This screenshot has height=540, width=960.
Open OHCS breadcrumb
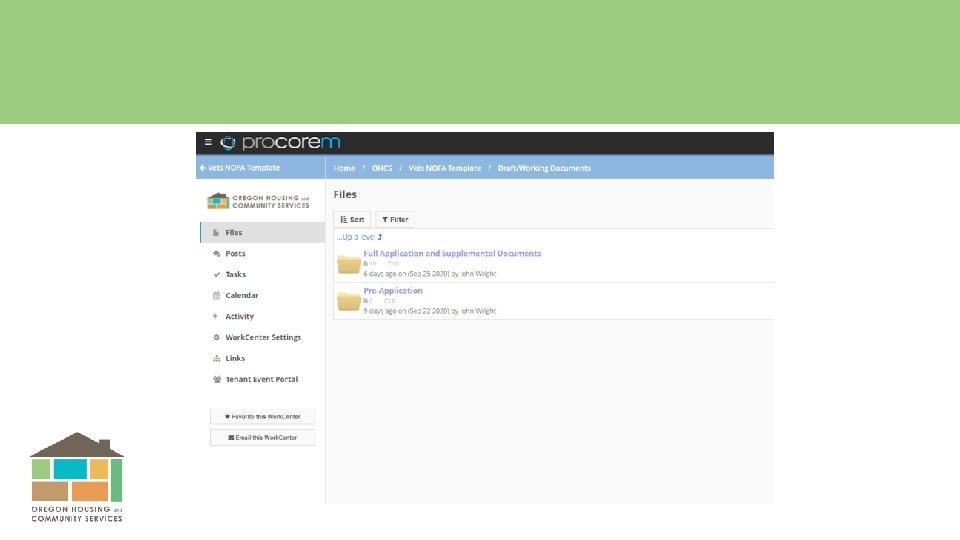(382, 168)
